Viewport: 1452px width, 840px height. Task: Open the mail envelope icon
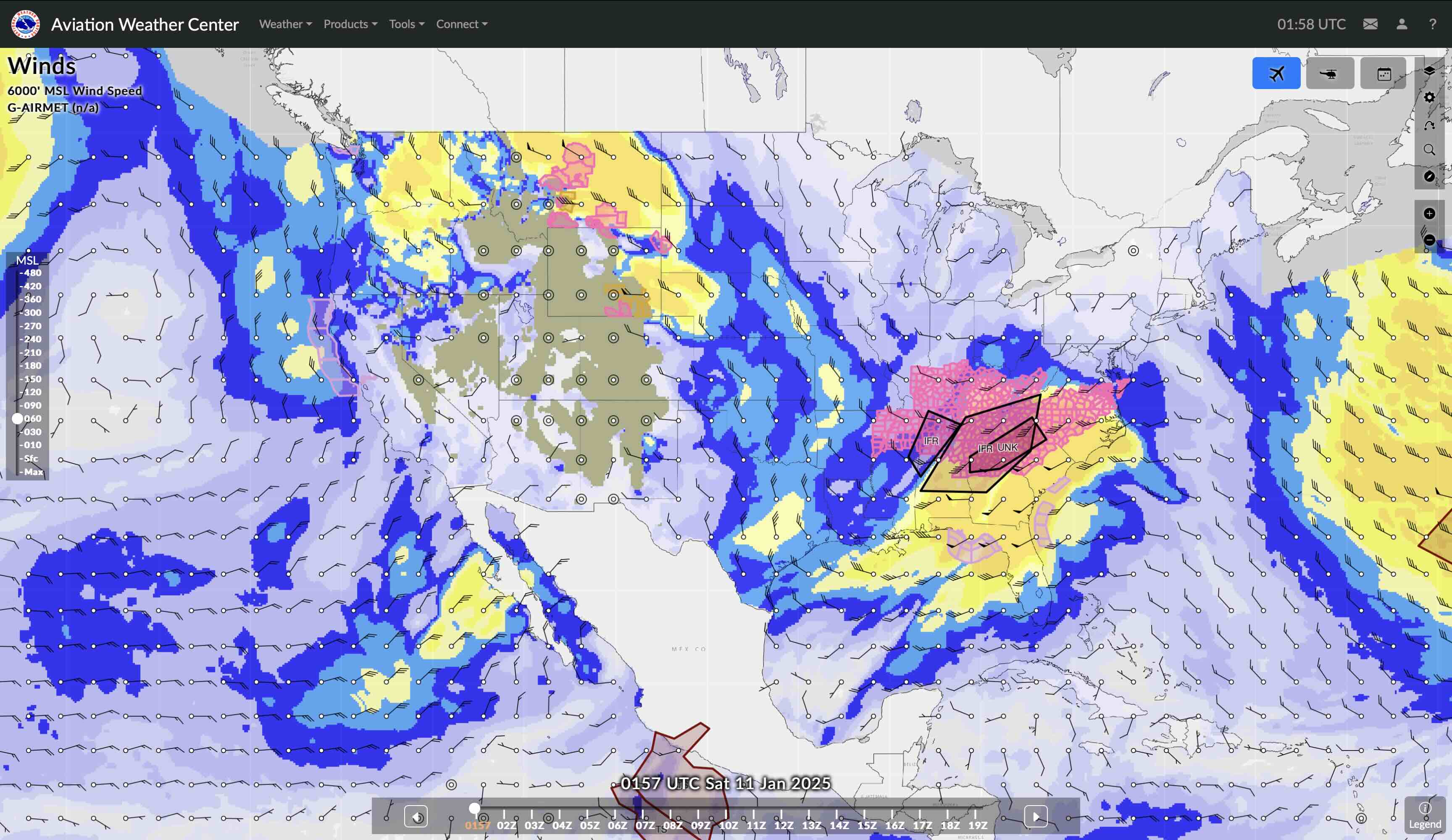coord(1370,24)
